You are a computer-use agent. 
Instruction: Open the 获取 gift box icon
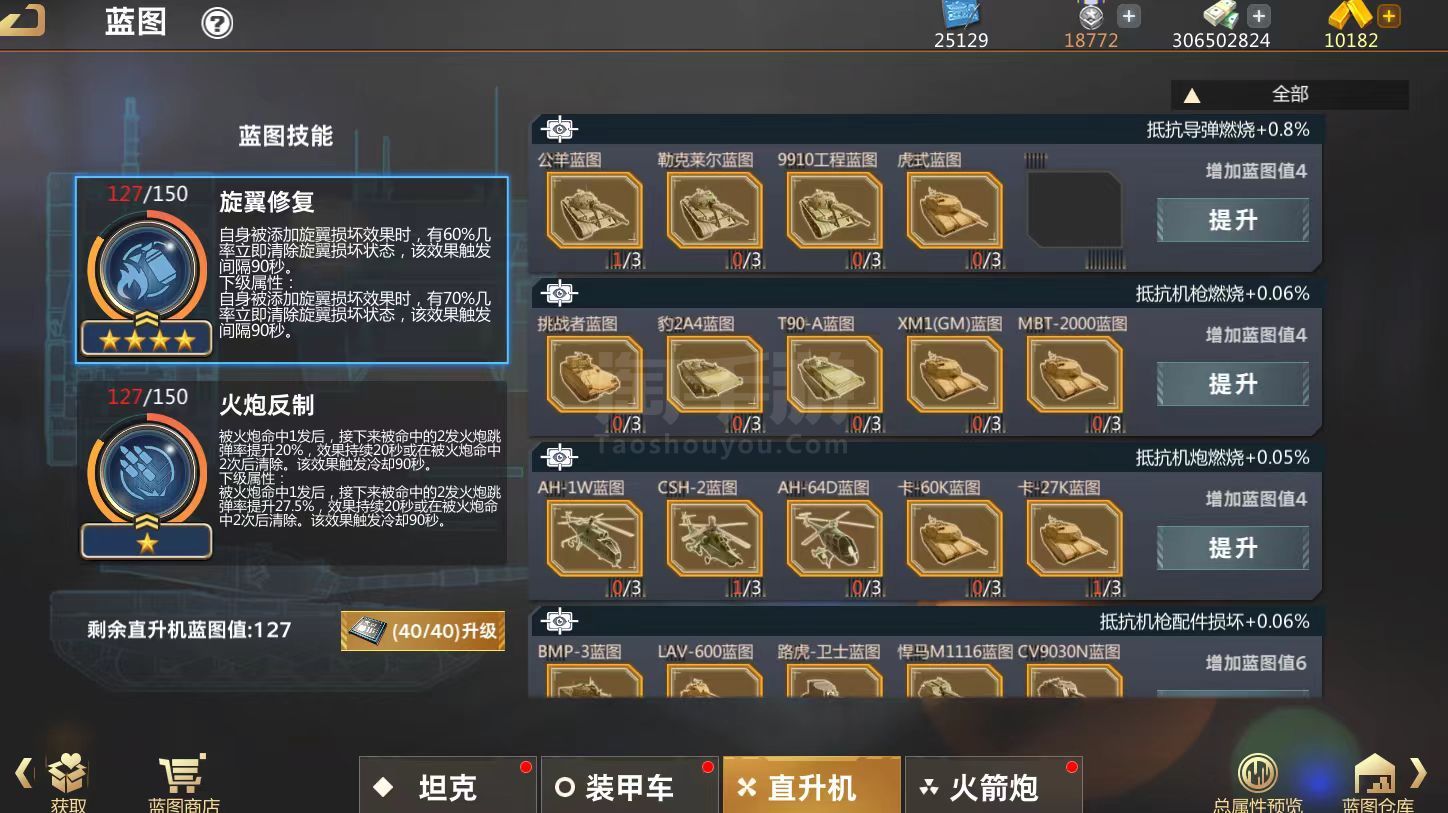(x=68, y=773)
